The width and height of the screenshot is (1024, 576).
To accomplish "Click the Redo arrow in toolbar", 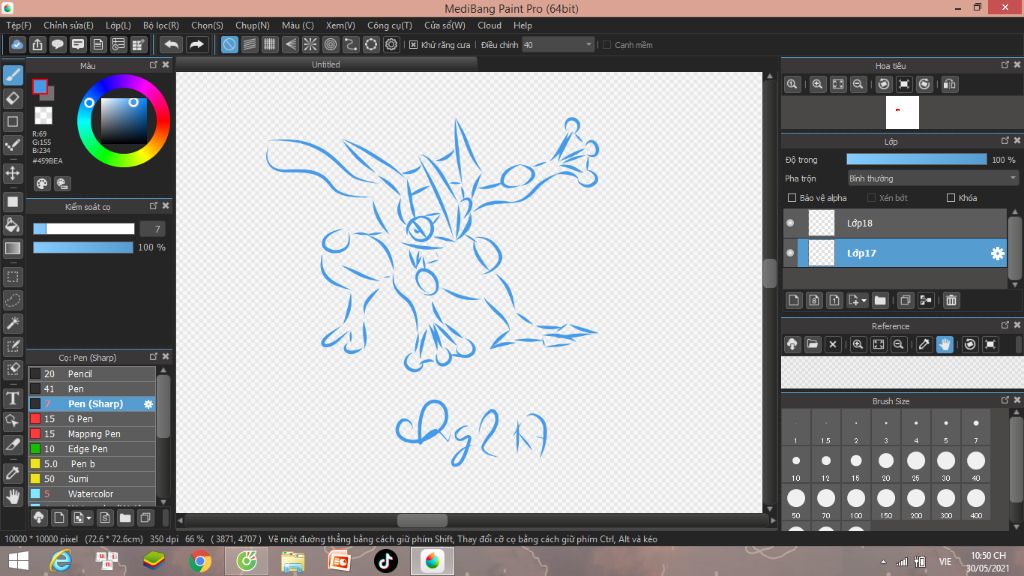I will 196,44.
